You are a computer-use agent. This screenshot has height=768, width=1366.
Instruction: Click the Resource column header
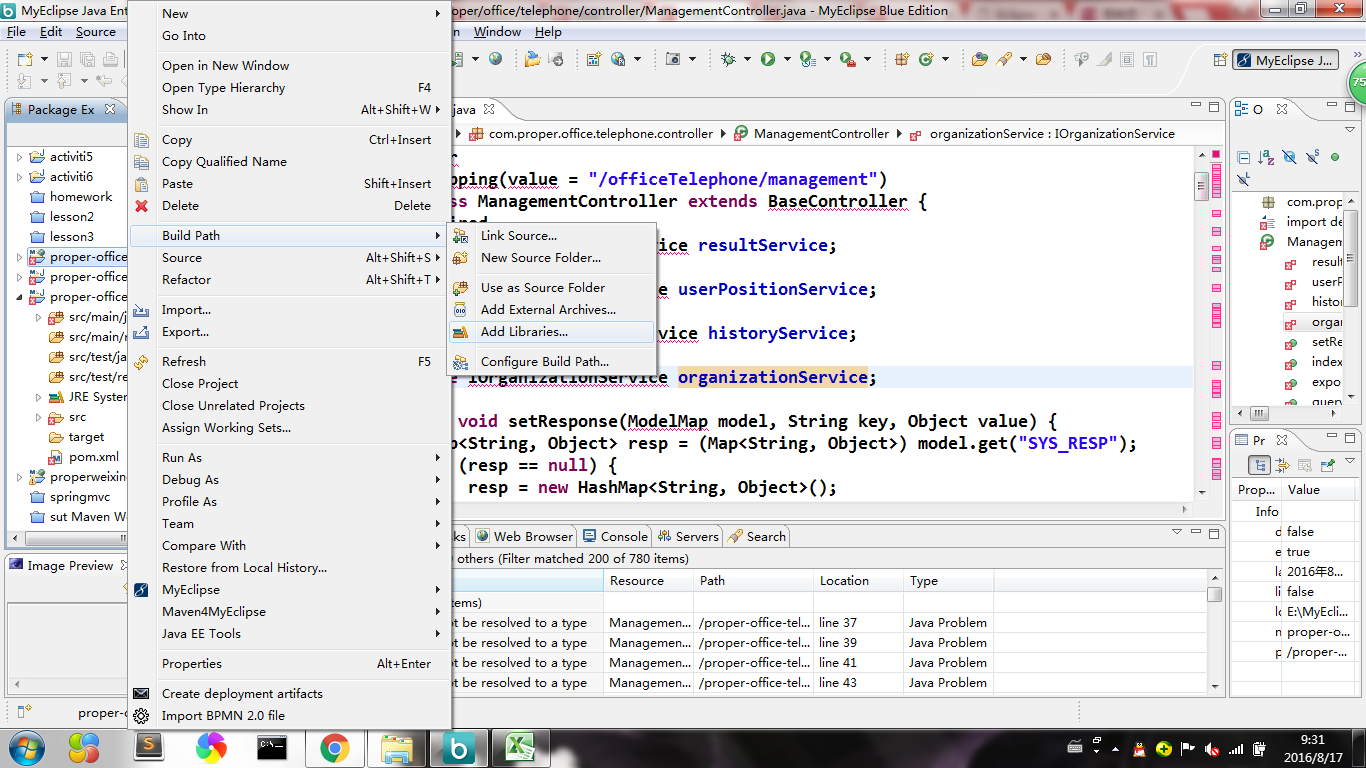click(648, 581)
